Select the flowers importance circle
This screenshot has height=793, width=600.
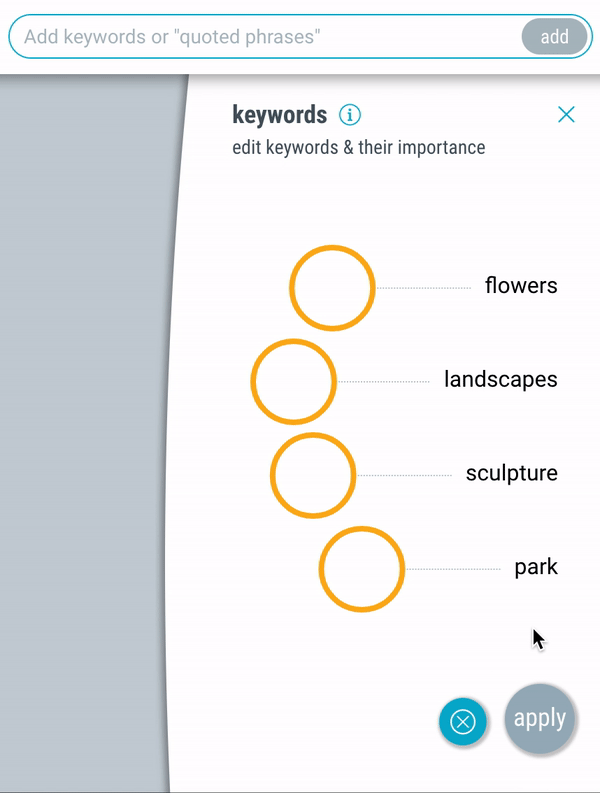[x=332, y=288]
